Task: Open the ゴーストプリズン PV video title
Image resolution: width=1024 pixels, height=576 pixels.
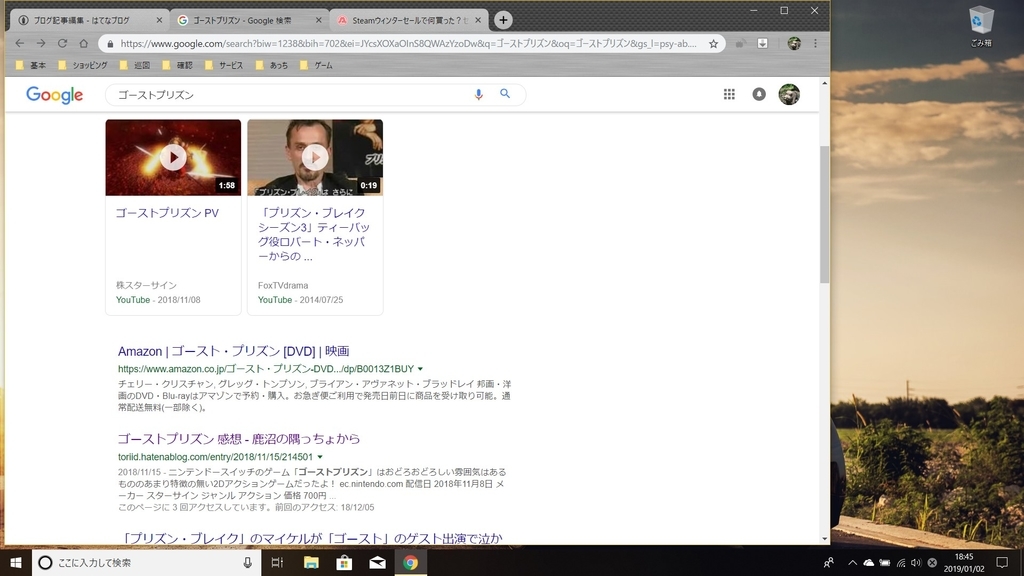Action: click(167, 213)
